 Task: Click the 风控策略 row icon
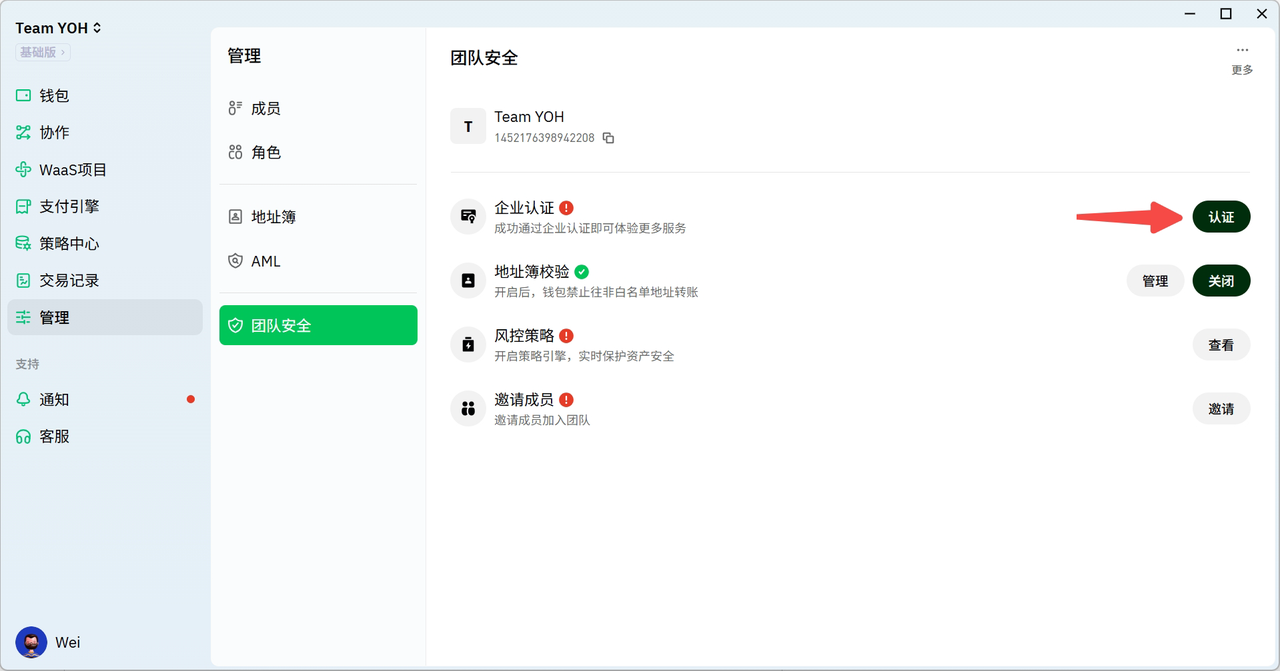468,345
